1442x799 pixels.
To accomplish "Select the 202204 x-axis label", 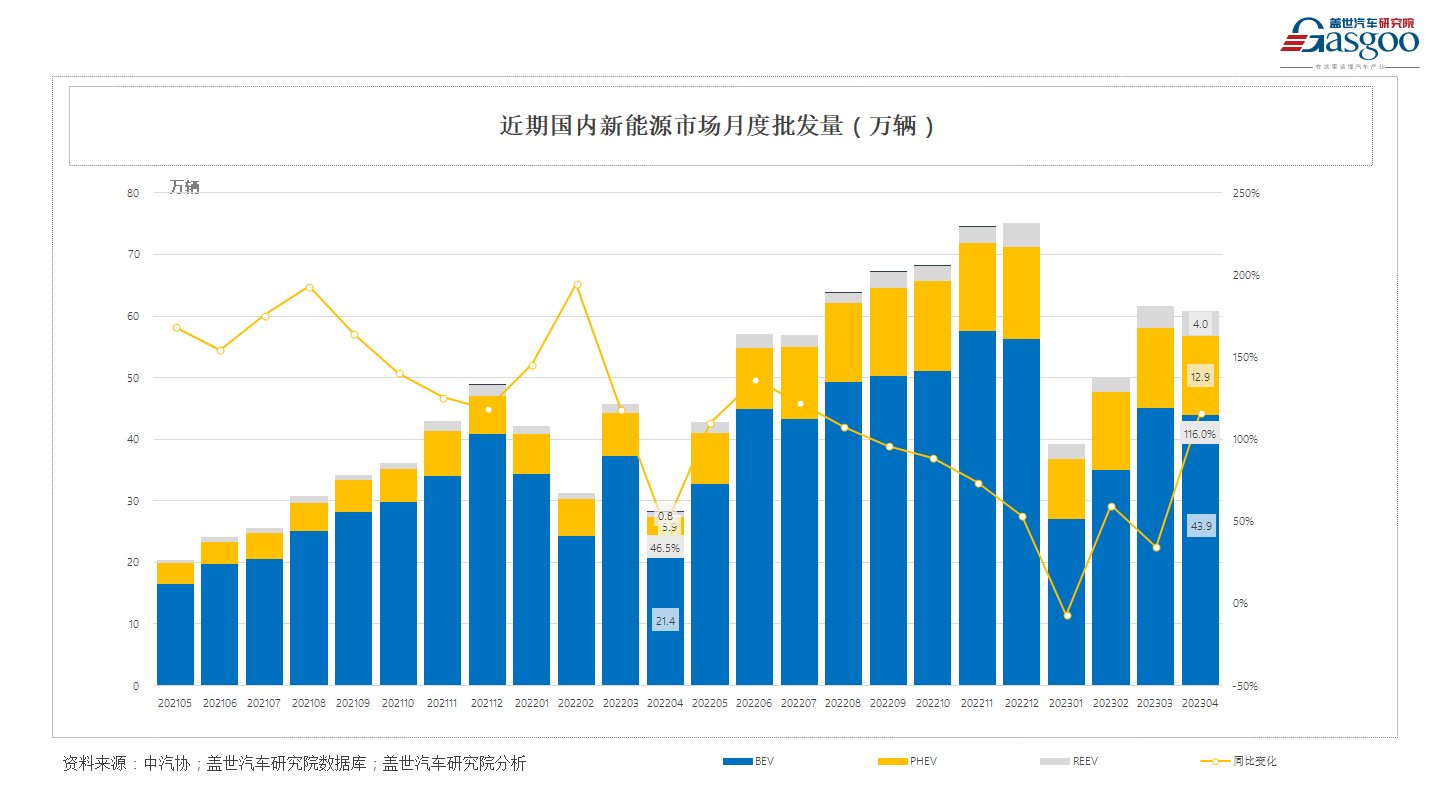I will click(666, 704).
